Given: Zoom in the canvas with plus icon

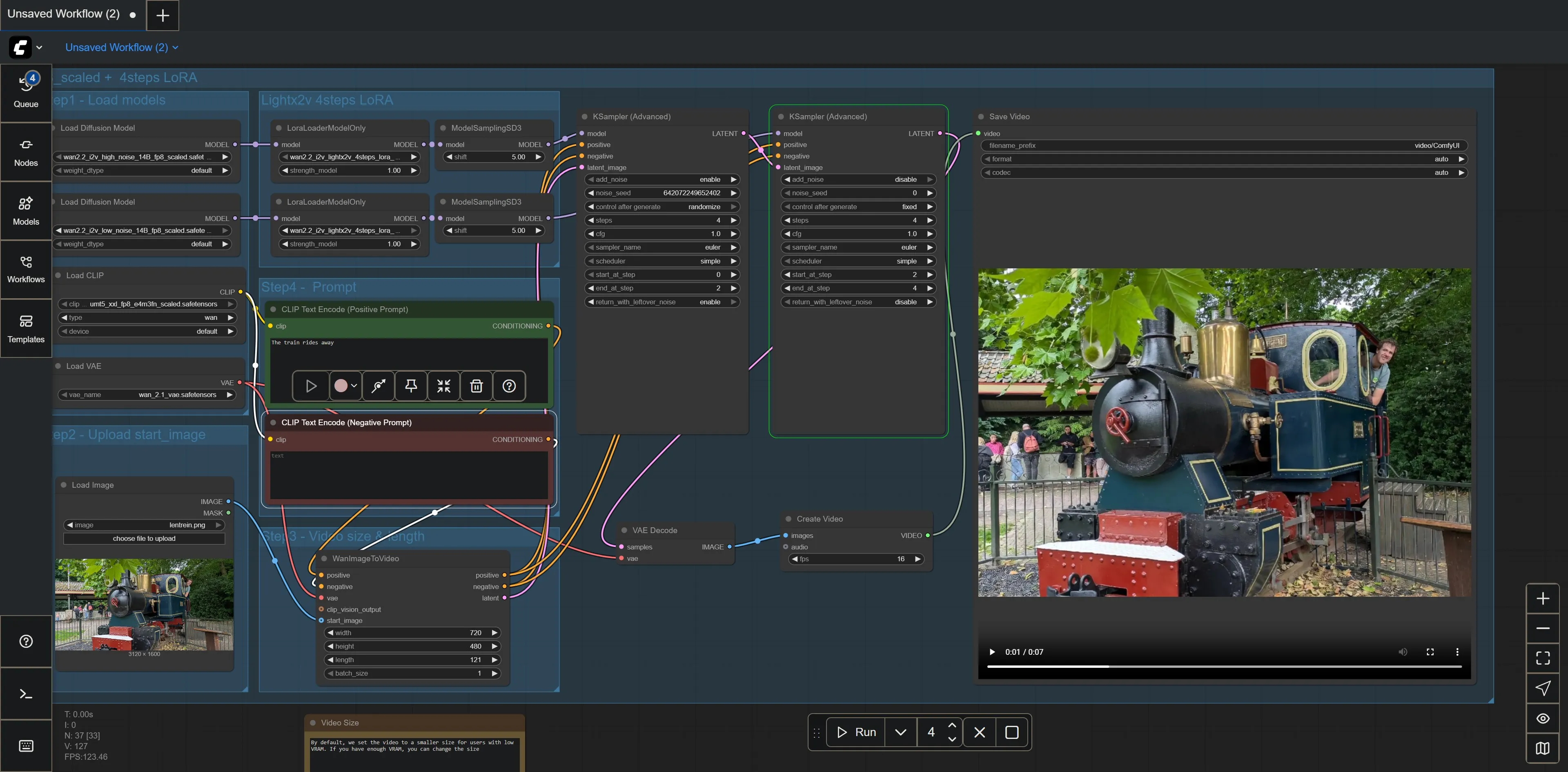Looking at the screenshot, I should pyautogui.click(x=1542, y=598).
